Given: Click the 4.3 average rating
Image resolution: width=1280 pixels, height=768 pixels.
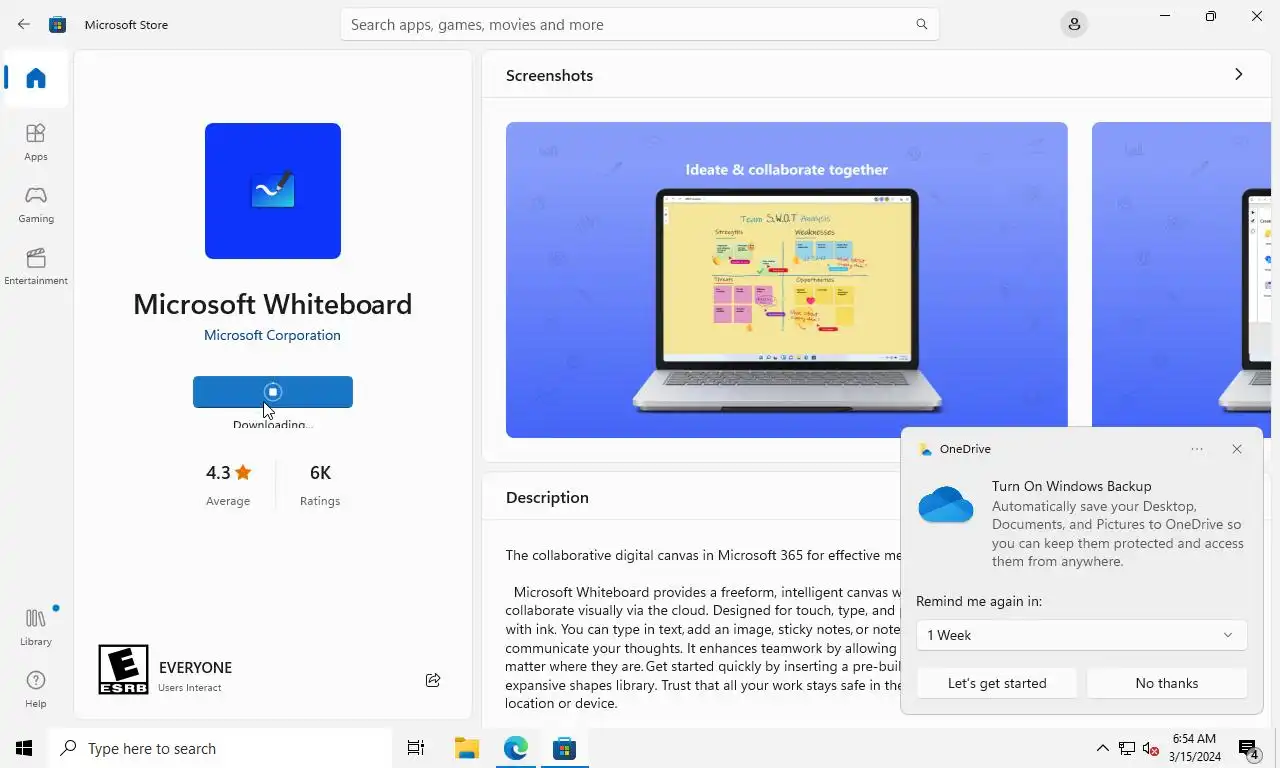Looking at the screenshot, I should pos(228,484).
